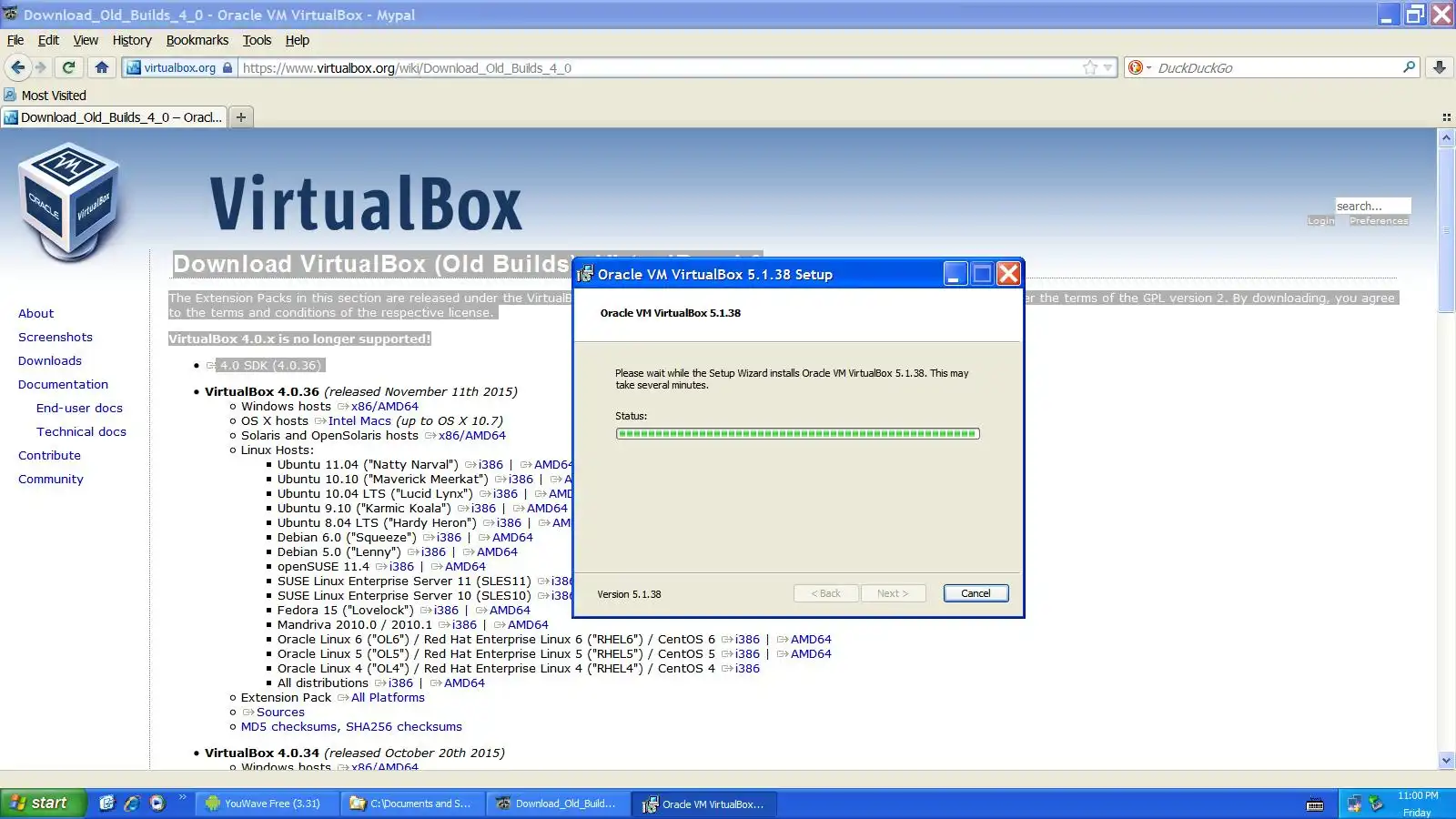
Task: Open the End-user docs link
Action: point(79,408)
